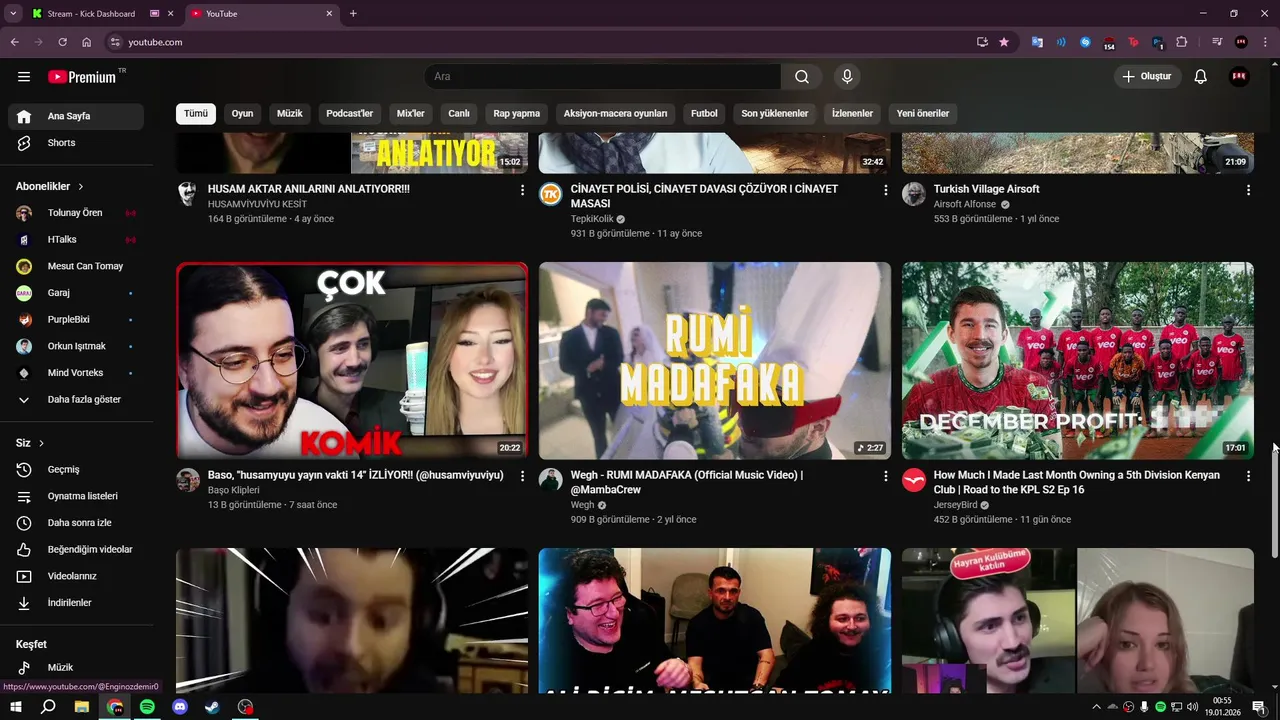Start voice search with microphone icon
This screenshot has width=1280, height=720.
coord(847,77)
